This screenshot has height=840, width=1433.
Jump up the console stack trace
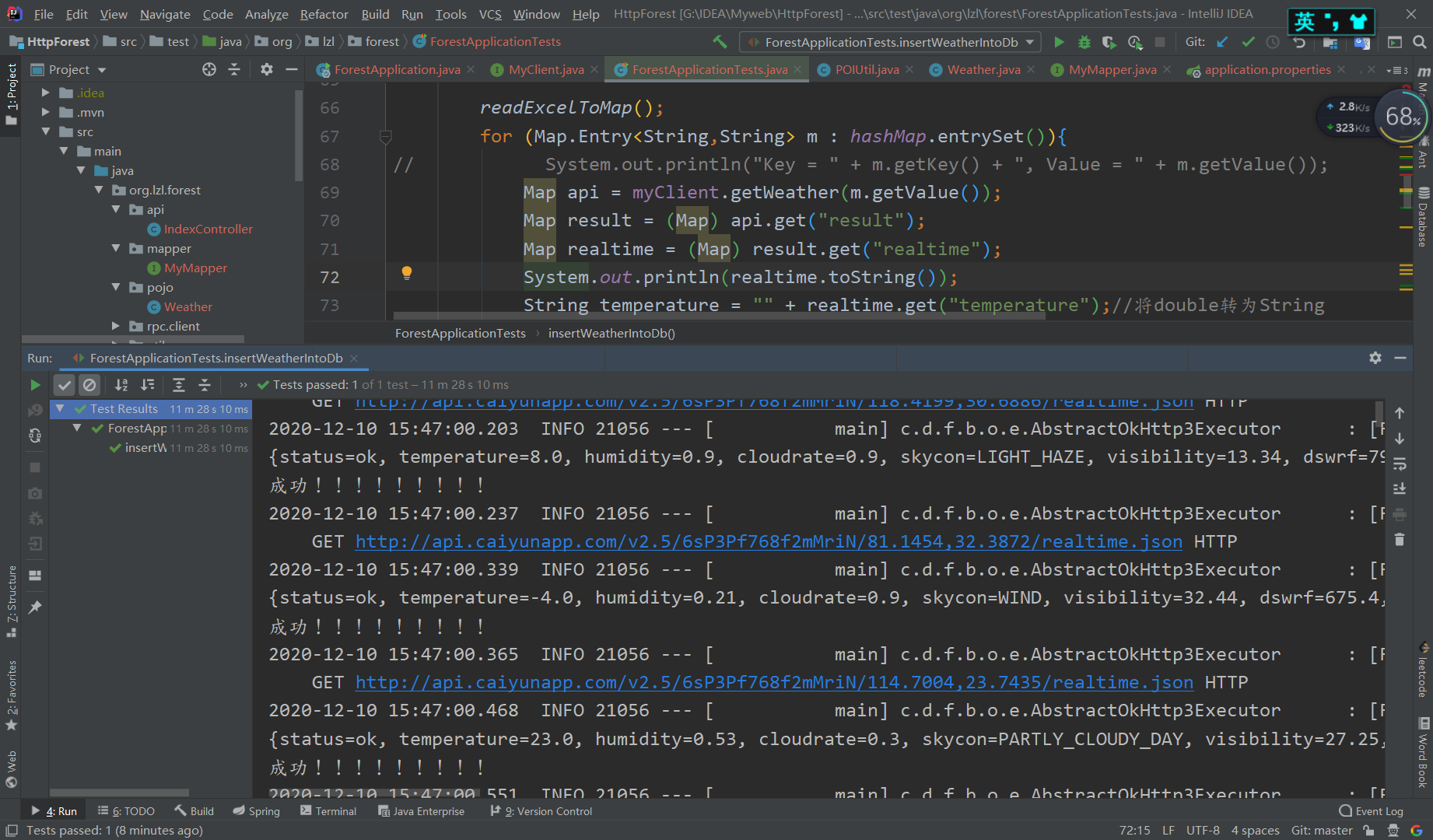coord(1400,413)
